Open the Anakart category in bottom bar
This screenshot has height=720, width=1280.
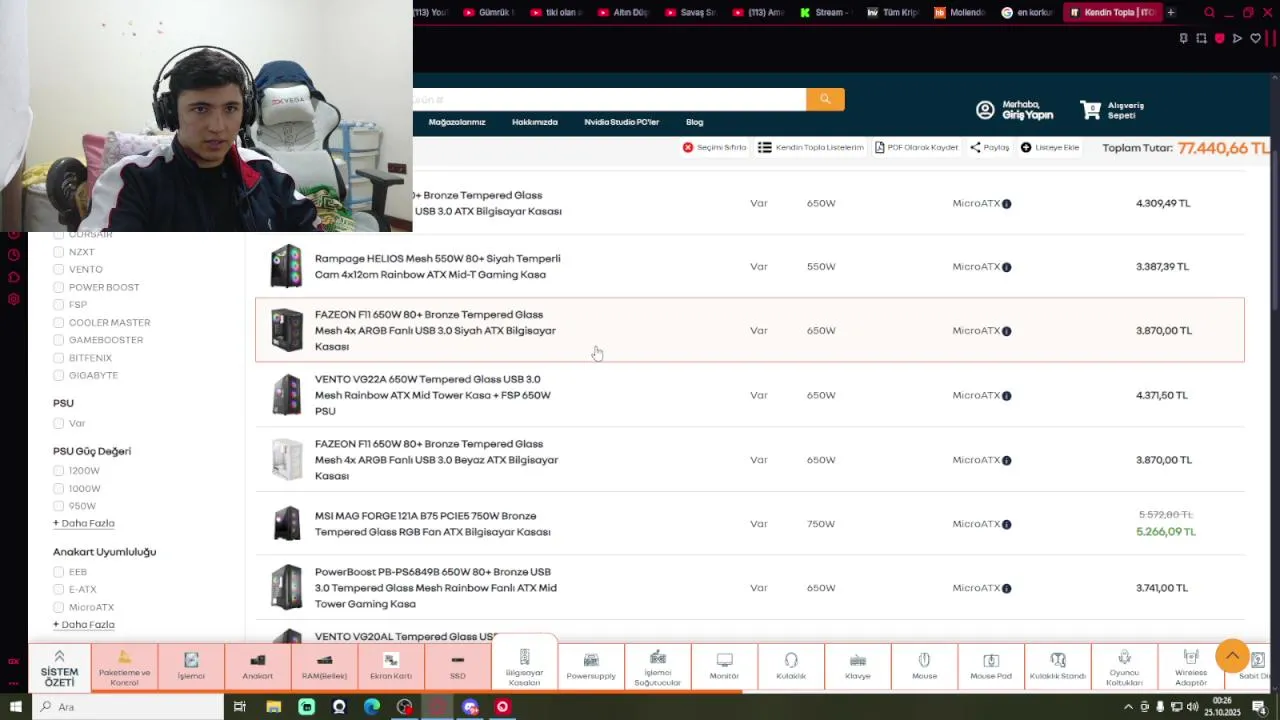tap(257, 667)
